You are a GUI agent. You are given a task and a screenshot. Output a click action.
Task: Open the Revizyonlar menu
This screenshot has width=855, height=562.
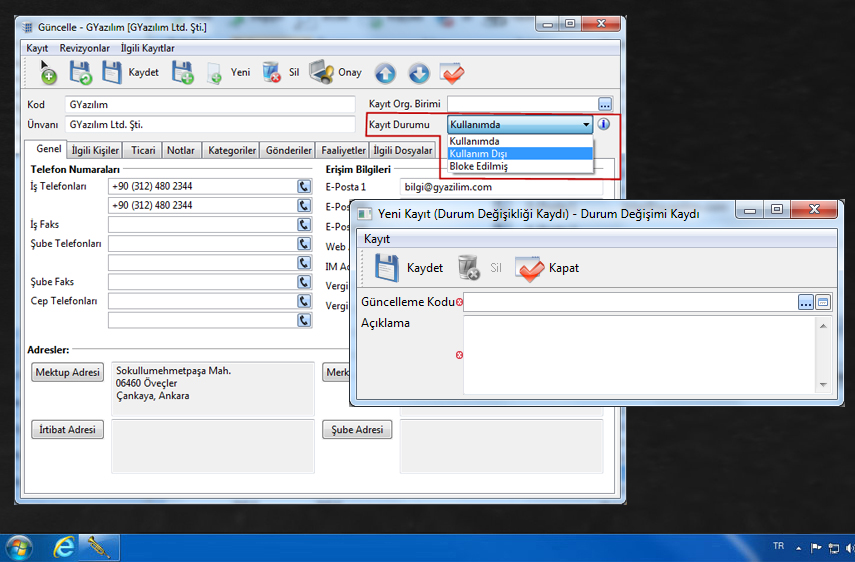[x=84, y=48]
